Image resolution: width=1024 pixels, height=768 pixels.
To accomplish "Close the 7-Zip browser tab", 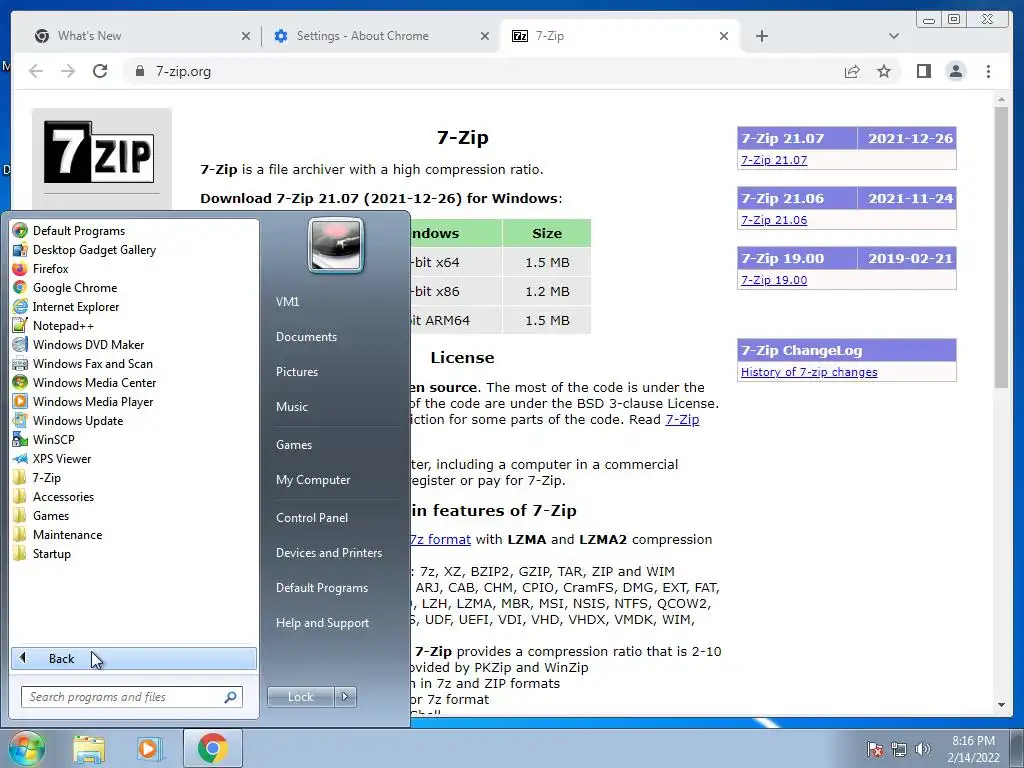I will pos(724,36).
